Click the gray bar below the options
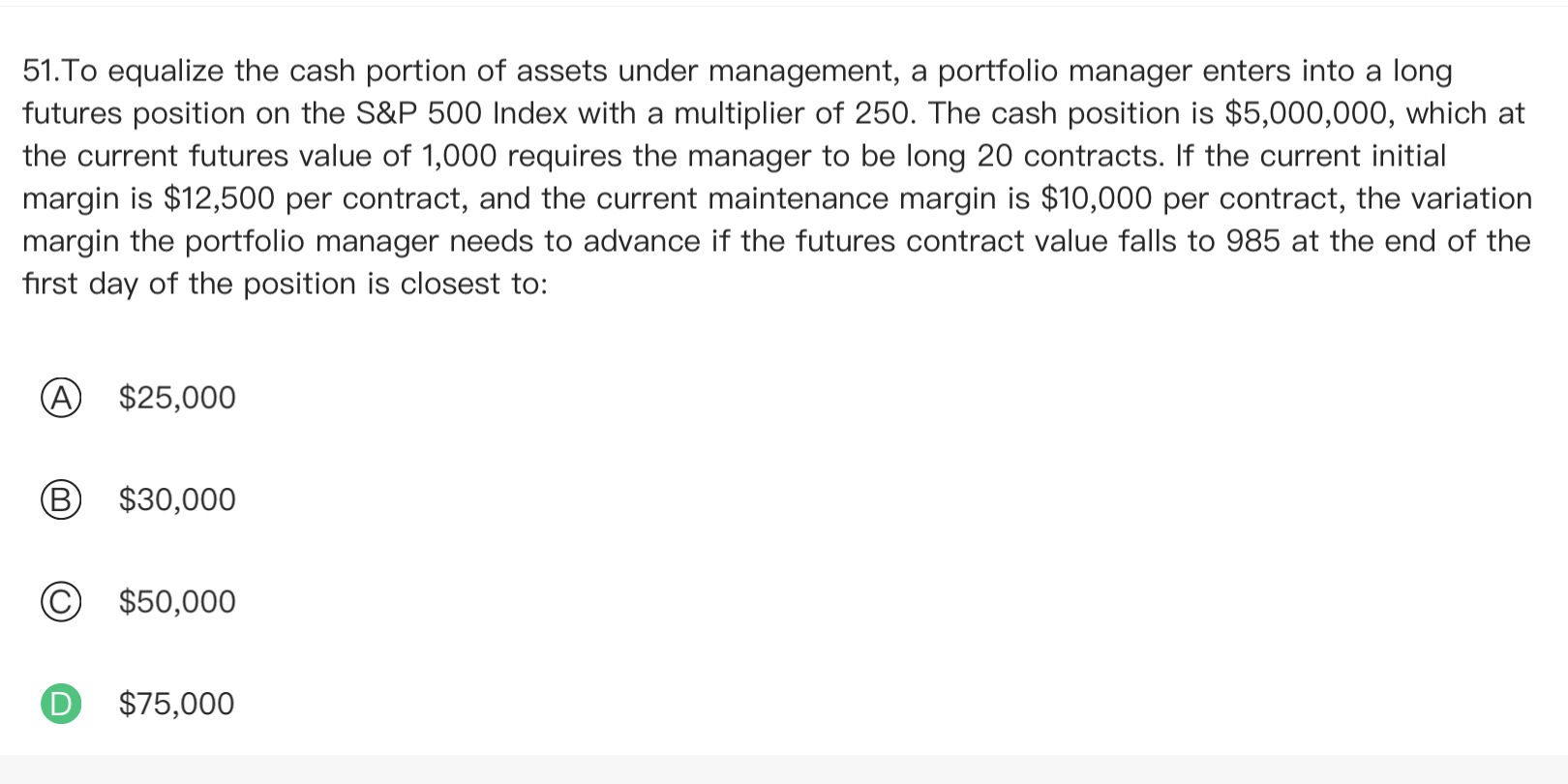1568x784 pixels. click(784, 769)
